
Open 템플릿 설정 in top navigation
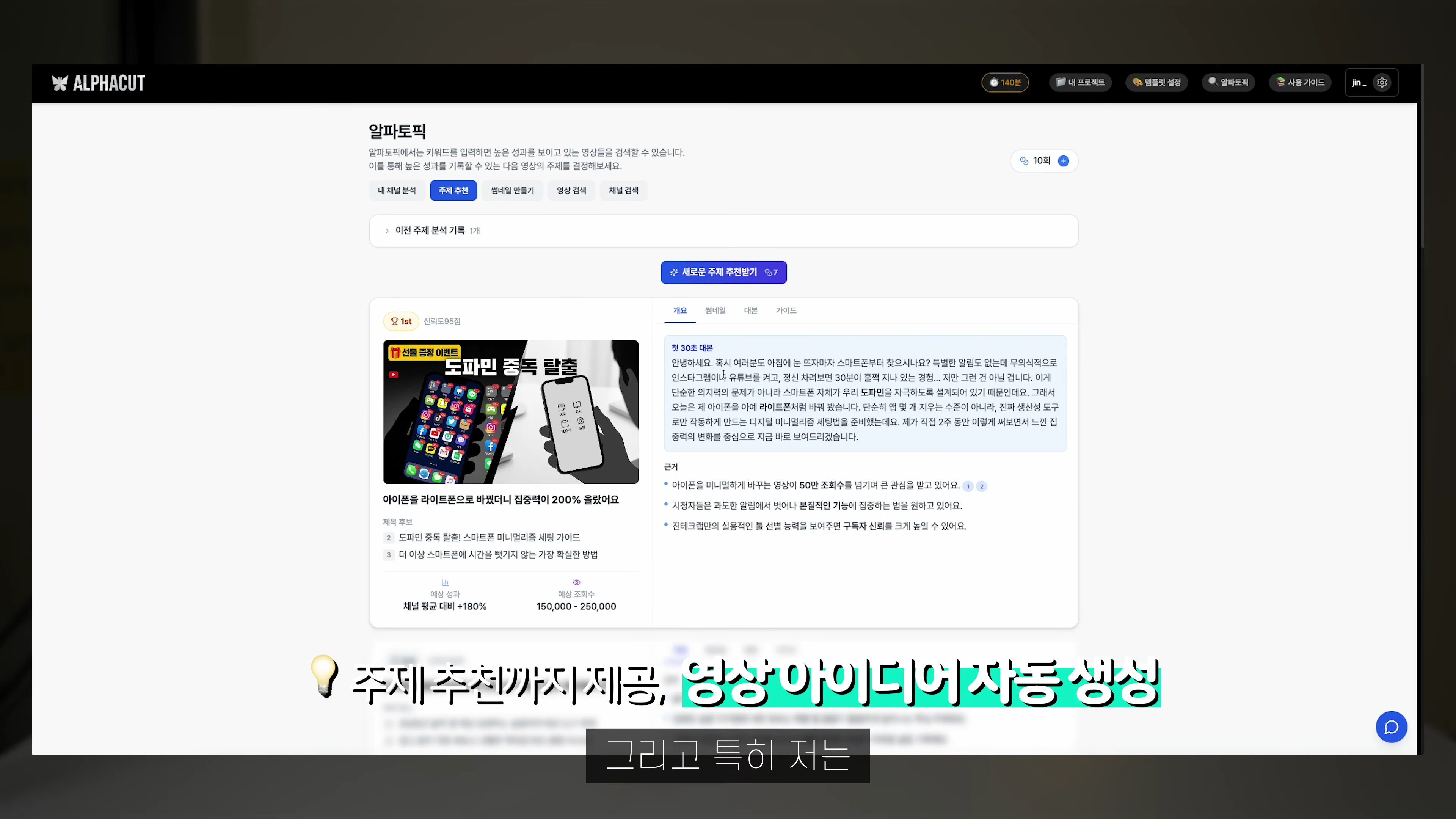pos(1156,83)
